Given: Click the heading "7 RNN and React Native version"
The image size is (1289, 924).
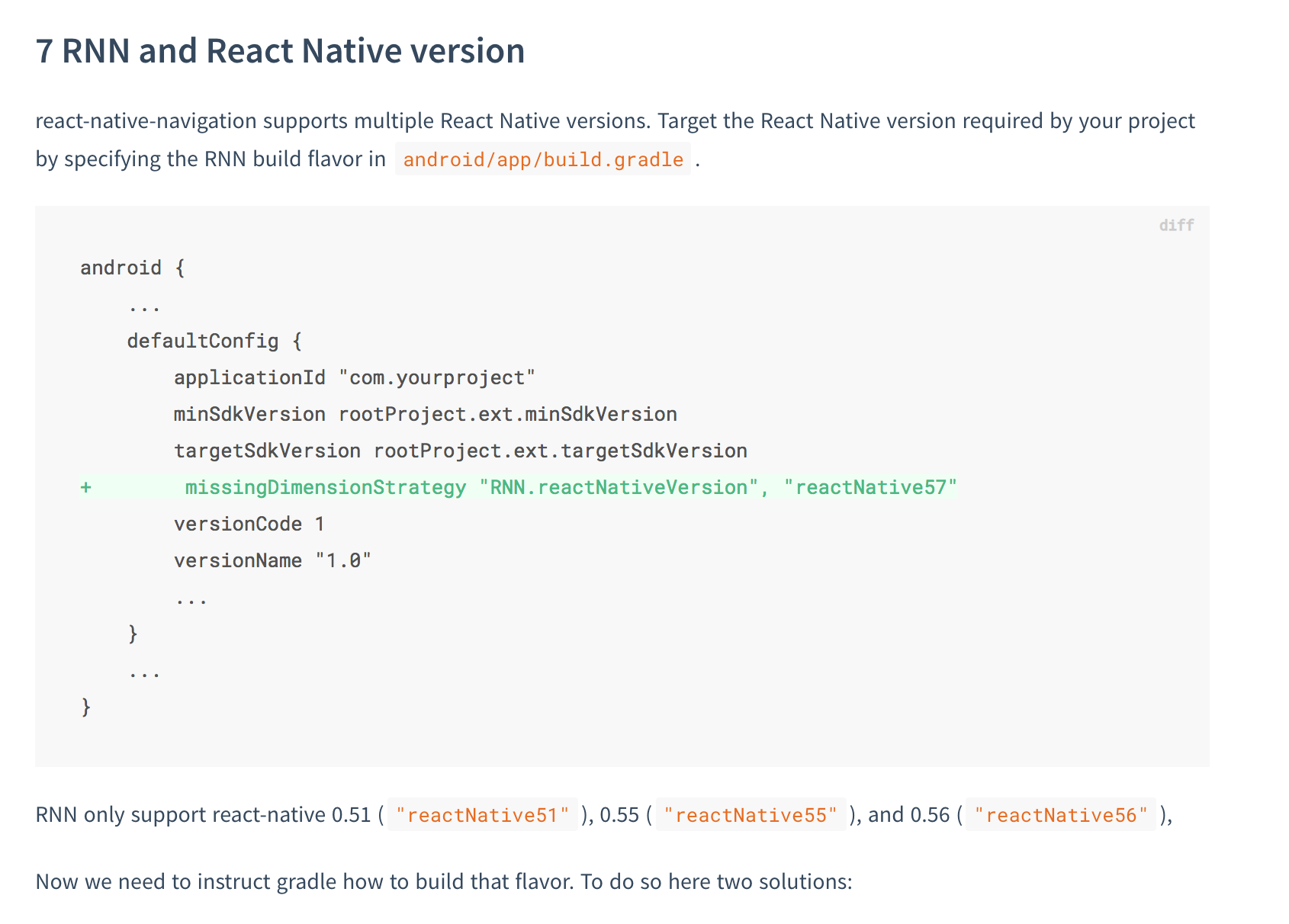Looking at the screenshot, I should pyautogui.click(x=280, y=52).
